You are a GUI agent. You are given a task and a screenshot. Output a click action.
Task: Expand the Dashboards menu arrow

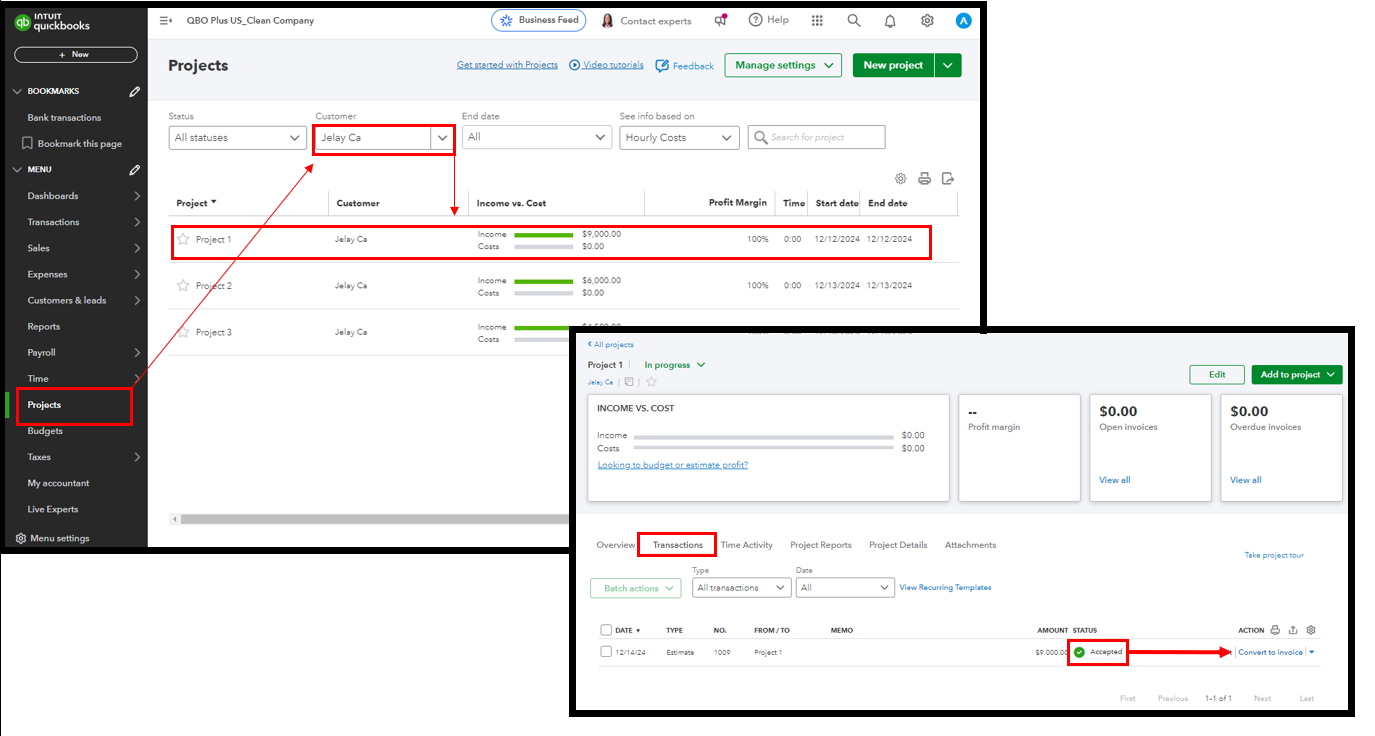point(137,196)
